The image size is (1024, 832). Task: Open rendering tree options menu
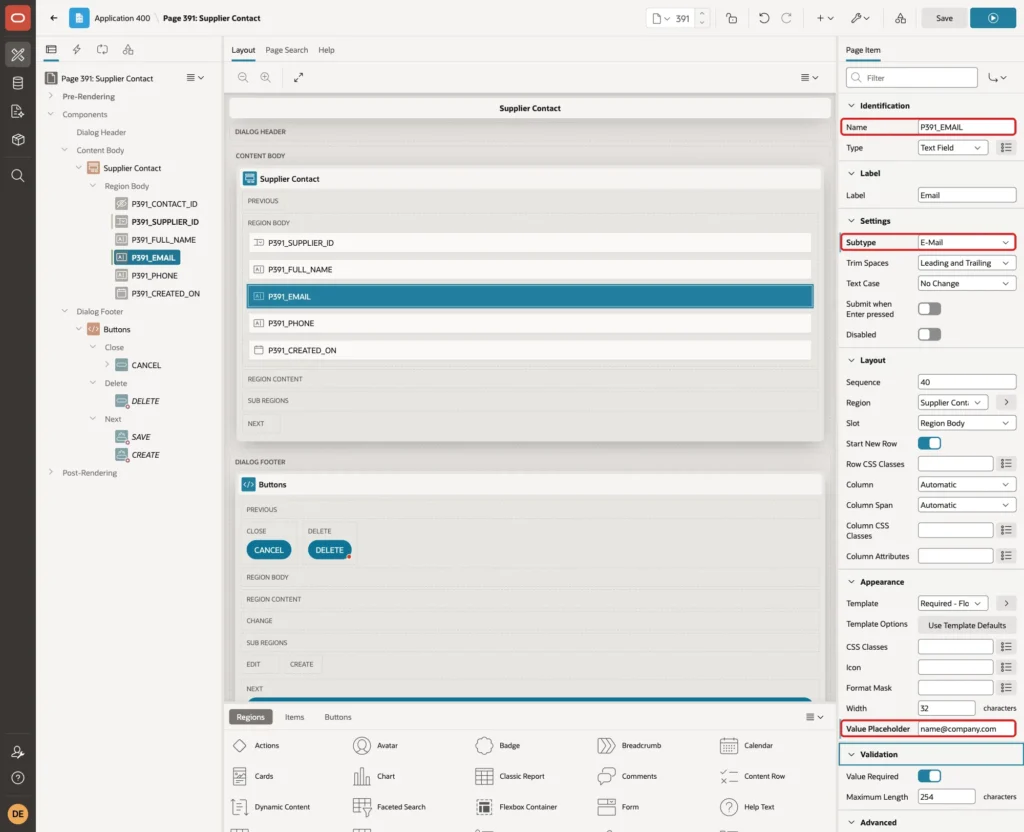point(195,78)
